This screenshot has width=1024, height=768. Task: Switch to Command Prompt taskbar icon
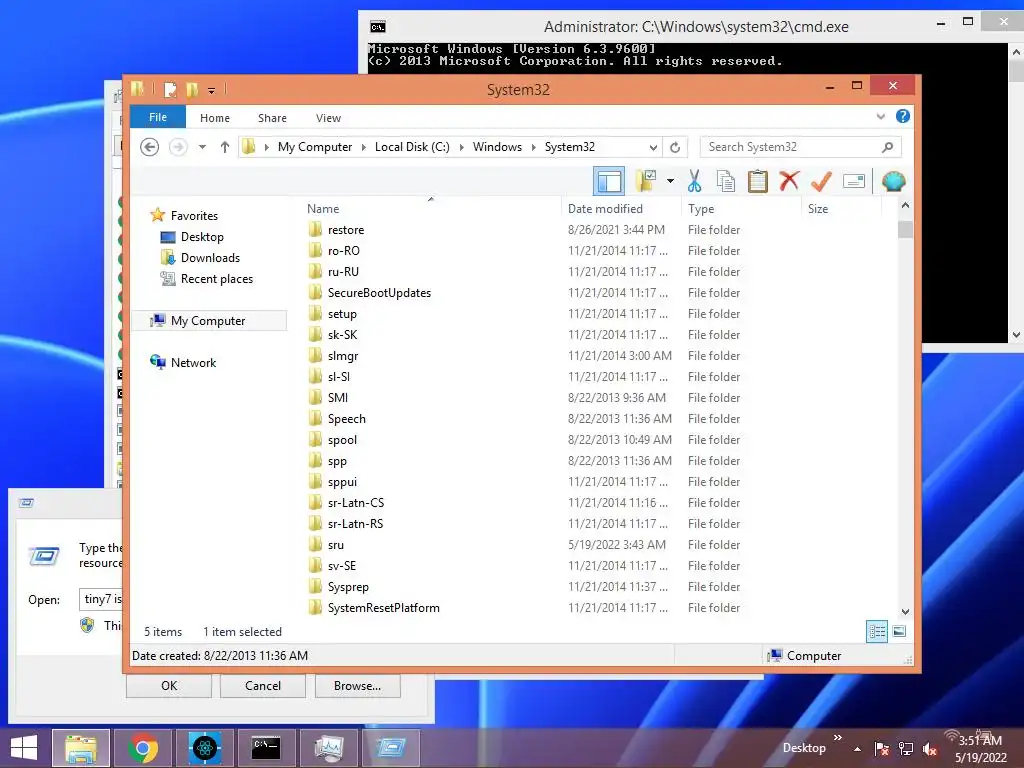pyautogui.click(x=266, y=748)
